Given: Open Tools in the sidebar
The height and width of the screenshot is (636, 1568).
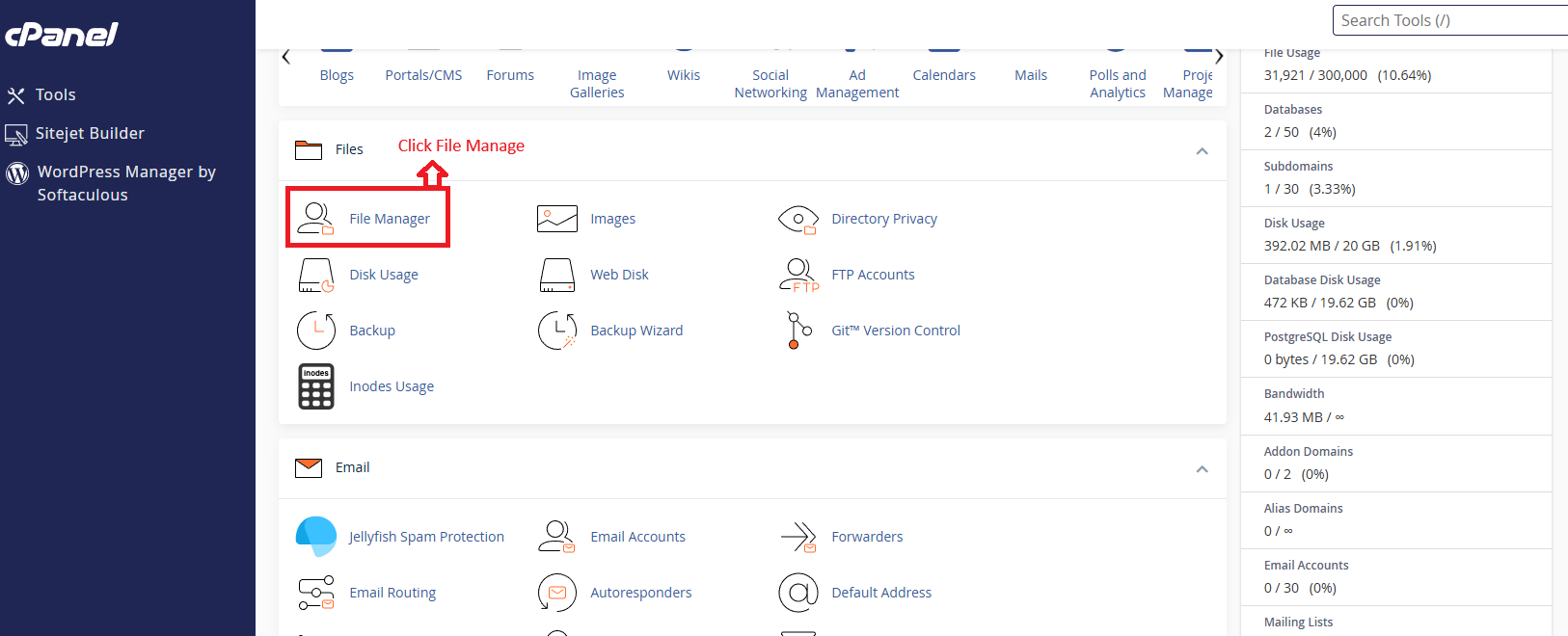Looking at the screenshot, I should coord(55,94).
